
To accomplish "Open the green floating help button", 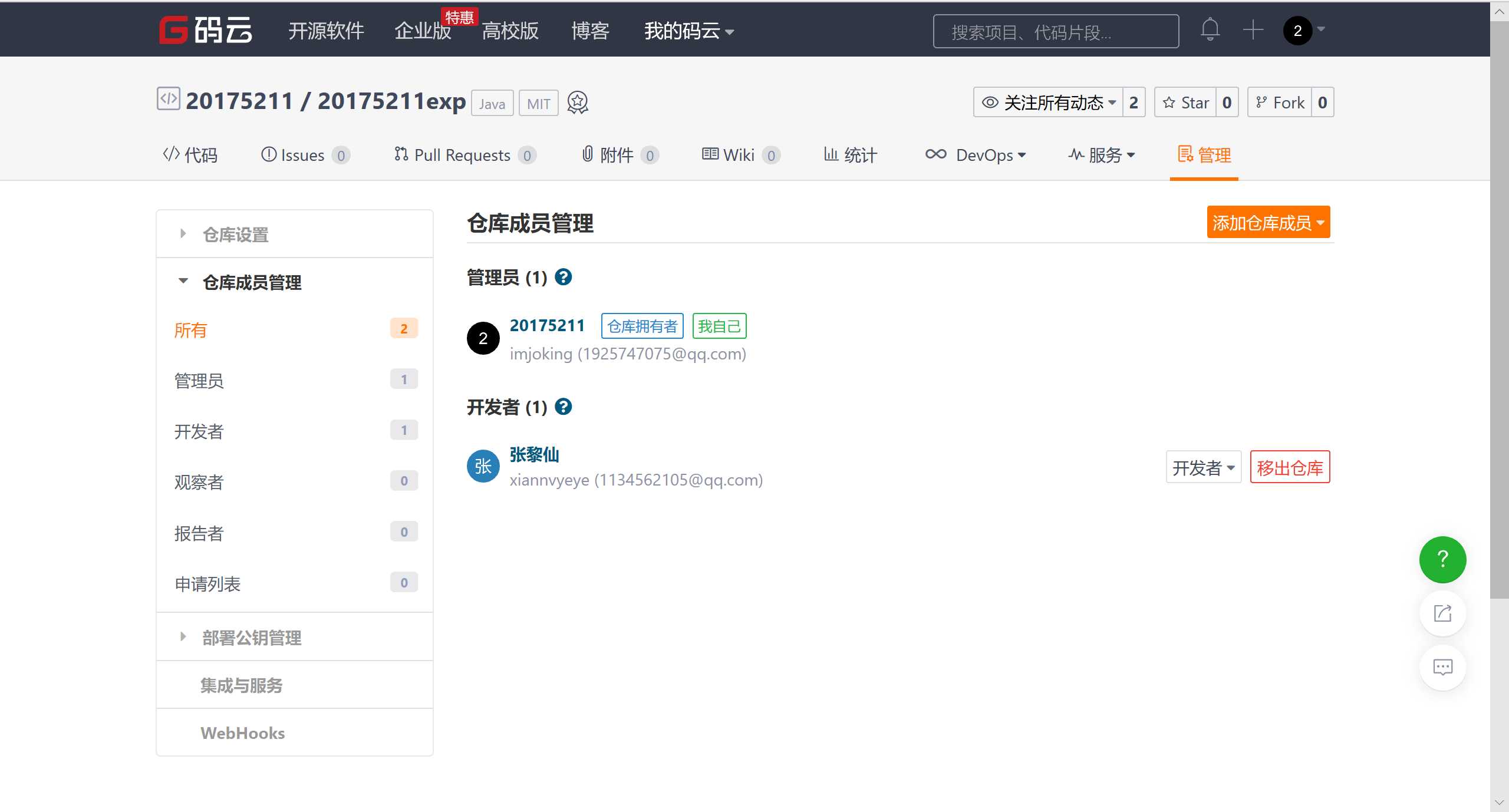I will [x=1442, y=559].
